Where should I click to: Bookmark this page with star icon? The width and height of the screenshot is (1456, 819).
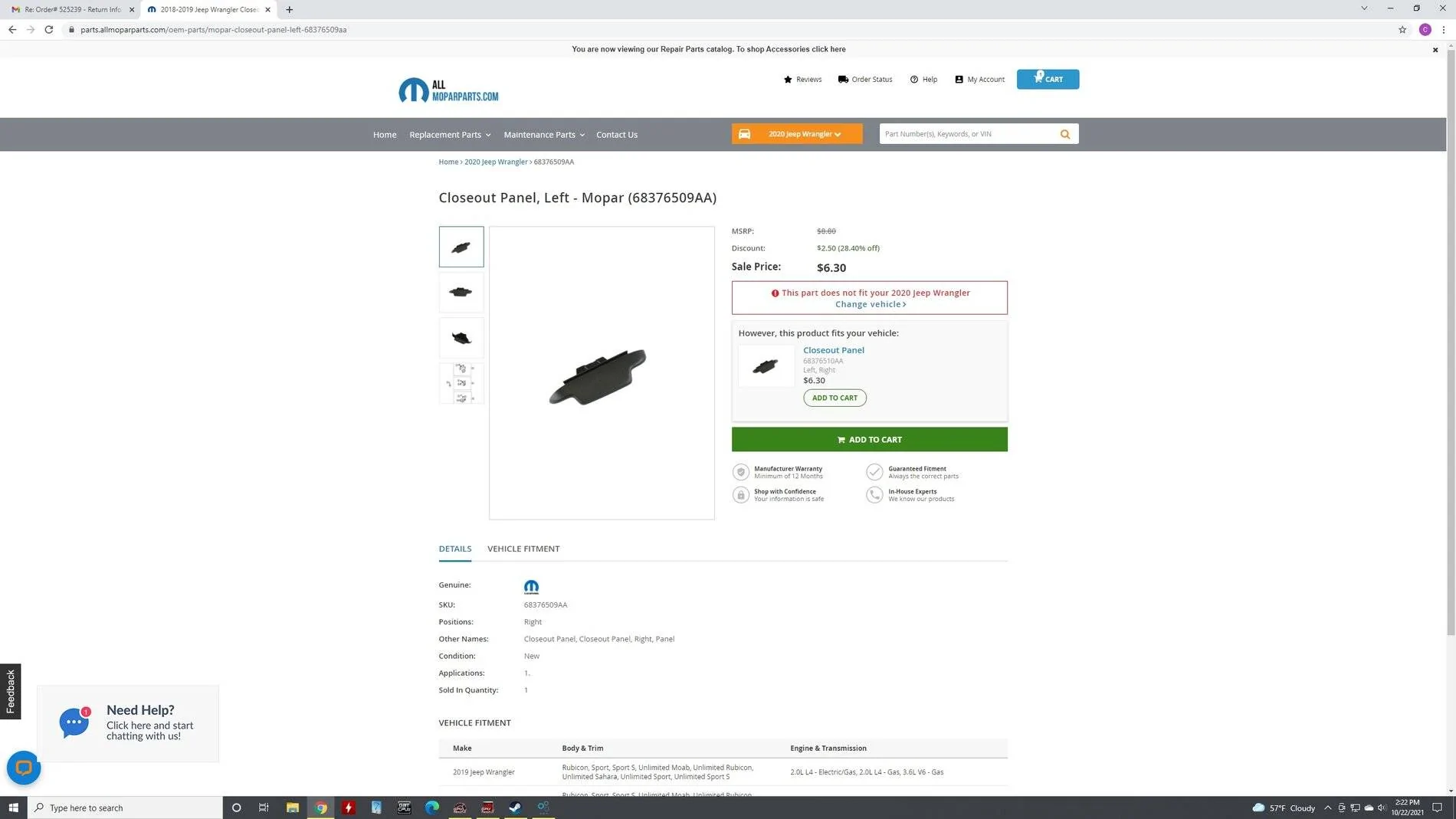[x=1402, y=30]
